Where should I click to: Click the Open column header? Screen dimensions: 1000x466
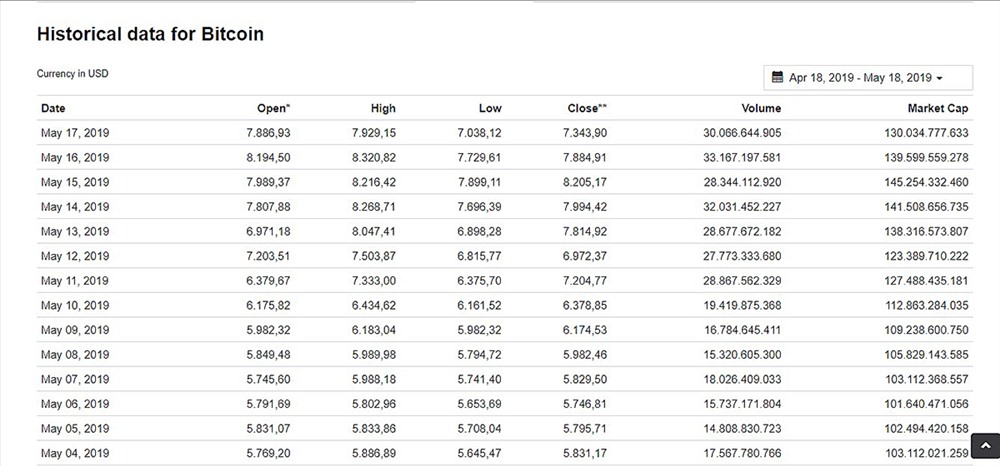274,108
